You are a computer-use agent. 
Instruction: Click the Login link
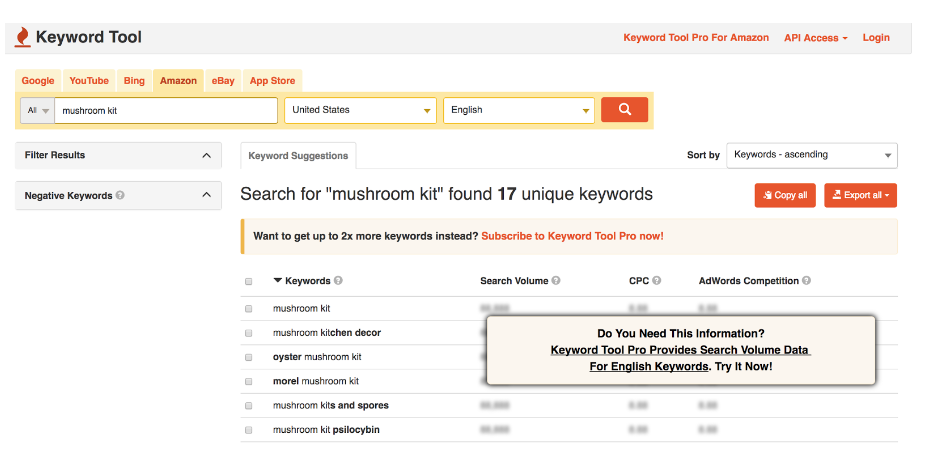click(876, 38)
